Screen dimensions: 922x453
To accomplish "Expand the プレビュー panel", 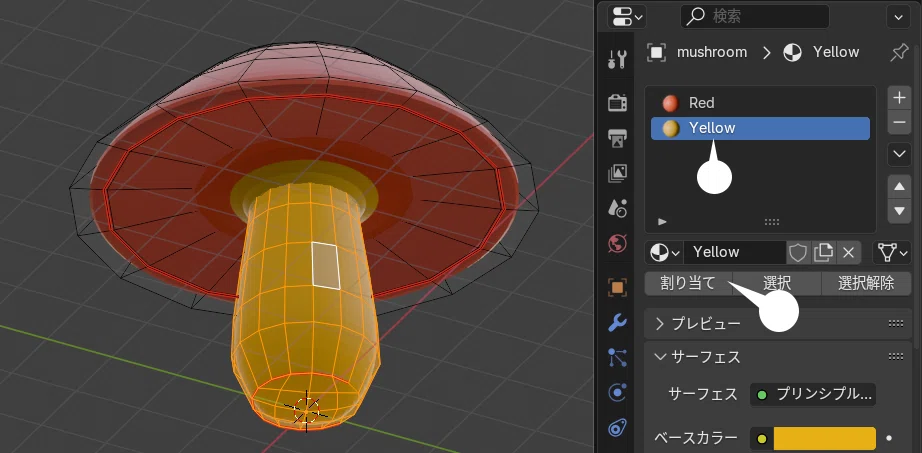I will [660, 324].
